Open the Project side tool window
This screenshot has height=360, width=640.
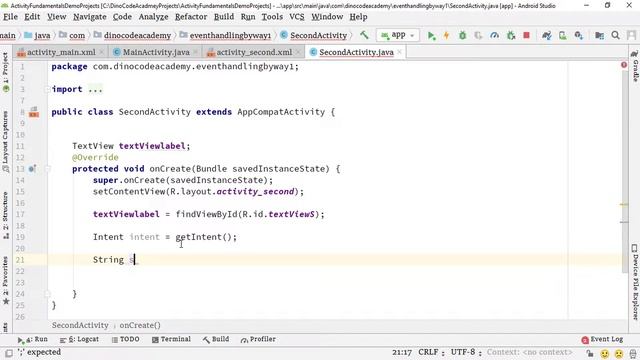point(5,73)
